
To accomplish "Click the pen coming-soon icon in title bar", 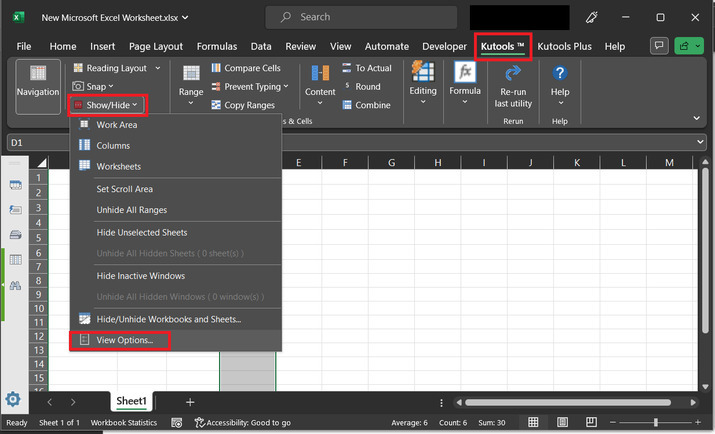I will [591, 17].
